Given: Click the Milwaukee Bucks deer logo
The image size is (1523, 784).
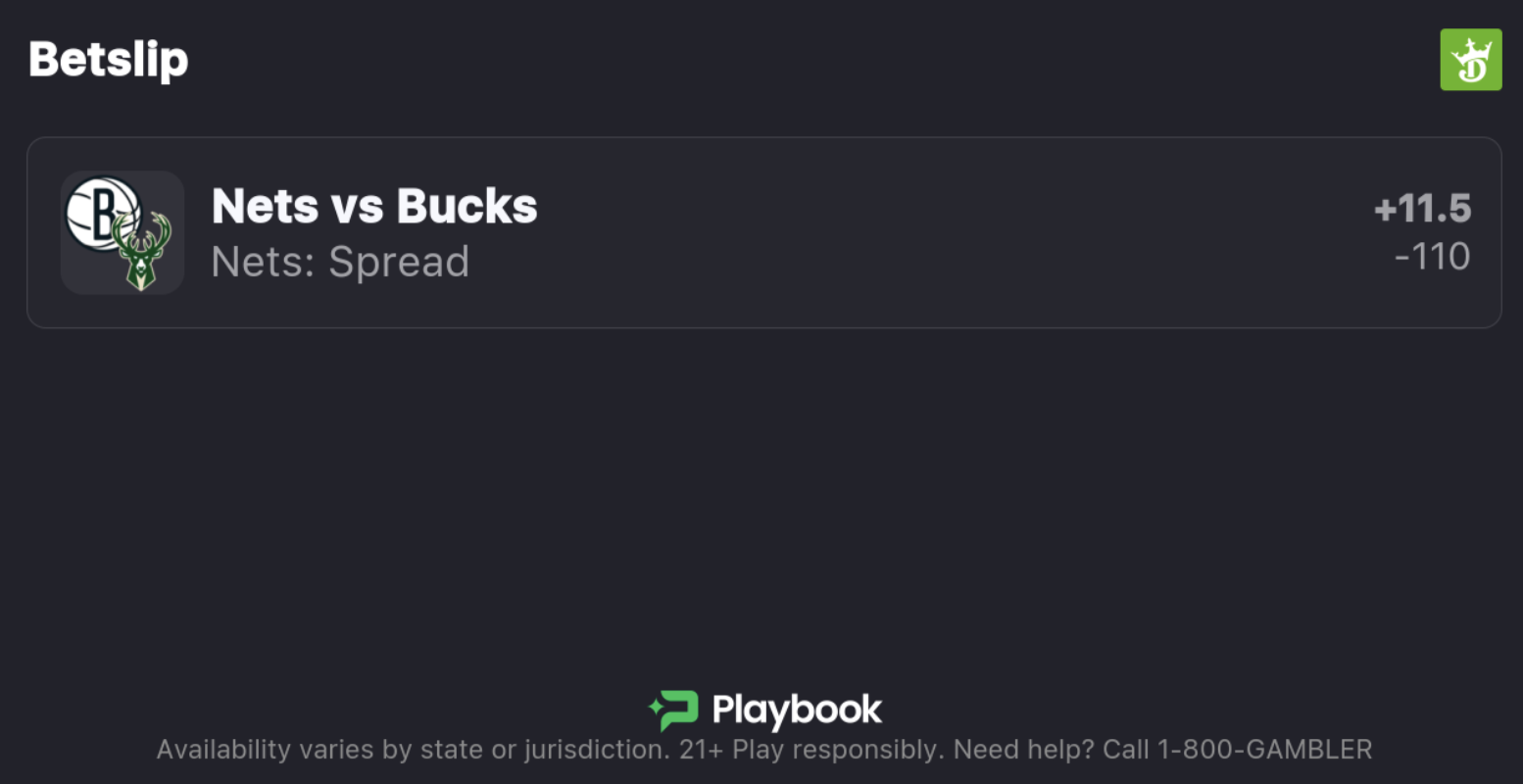Looking at the screenshot, I should pyautogui.click(x=141, y=252).
